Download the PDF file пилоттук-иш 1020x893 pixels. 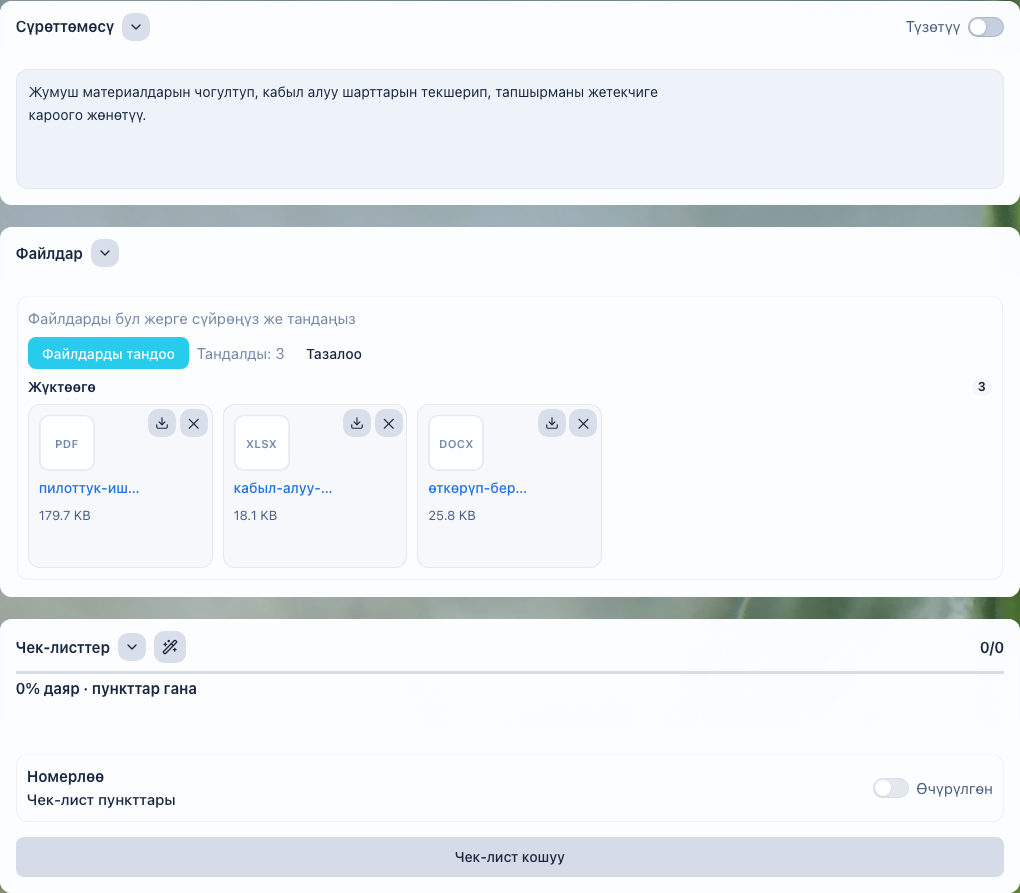162,423
